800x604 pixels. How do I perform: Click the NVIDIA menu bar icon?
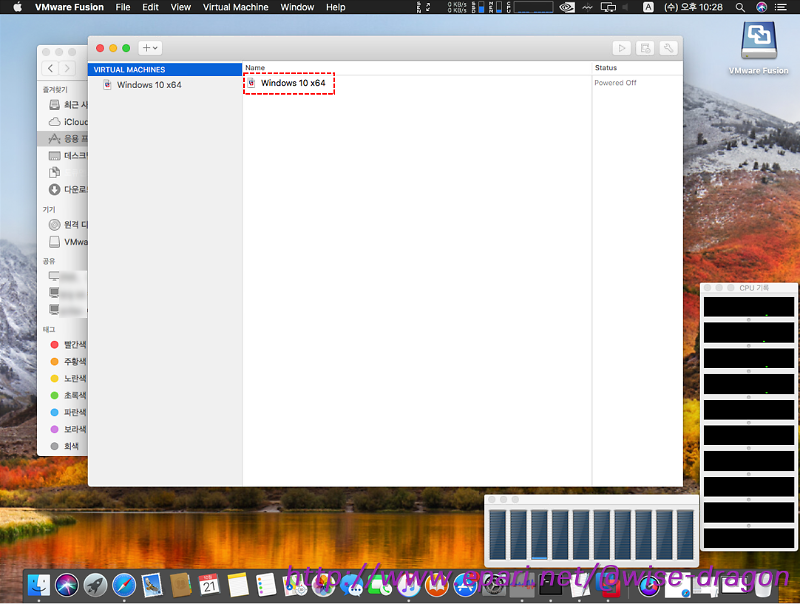click(x=567, y=7)
